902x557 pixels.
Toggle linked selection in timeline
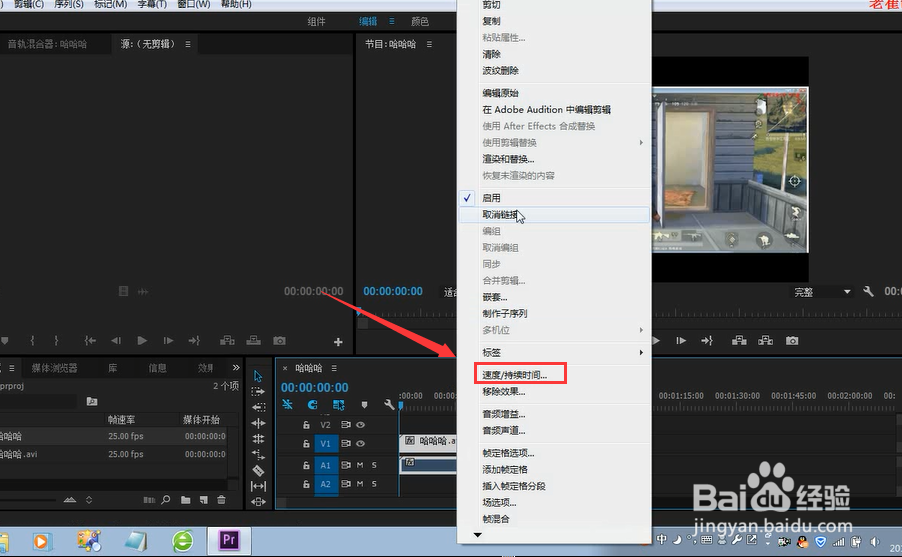(x=338, y=405)
